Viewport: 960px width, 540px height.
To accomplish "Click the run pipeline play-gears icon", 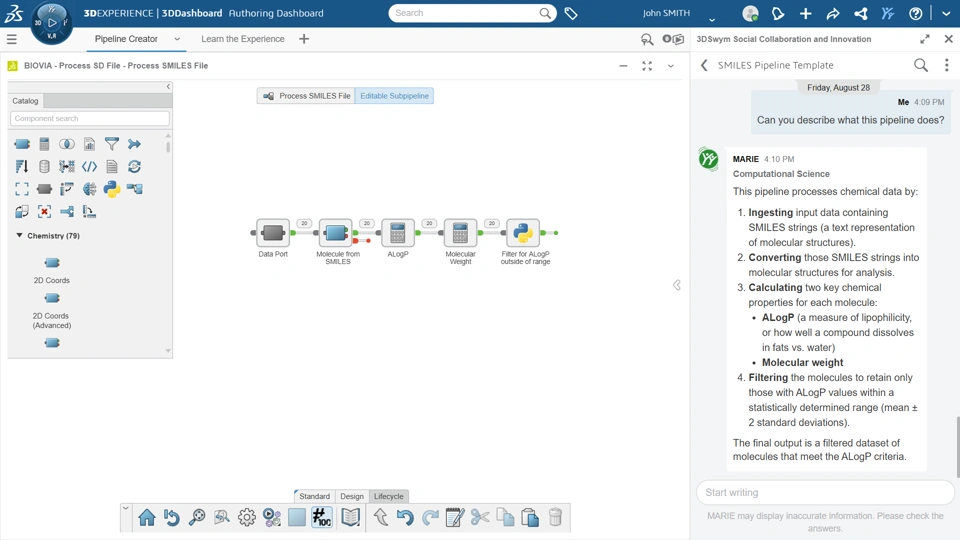I will (272, 517).
